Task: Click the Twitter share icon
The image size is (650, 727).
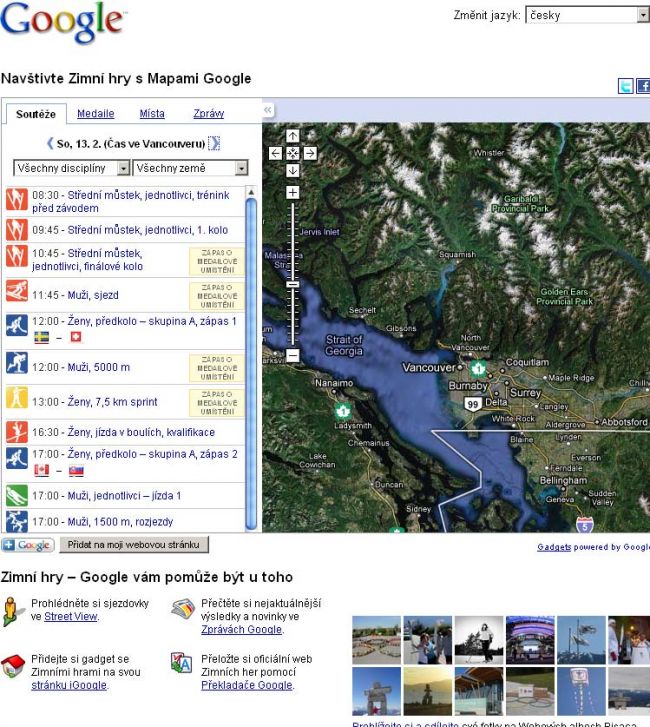Action: pyautogui.click(x=625, y=86)
